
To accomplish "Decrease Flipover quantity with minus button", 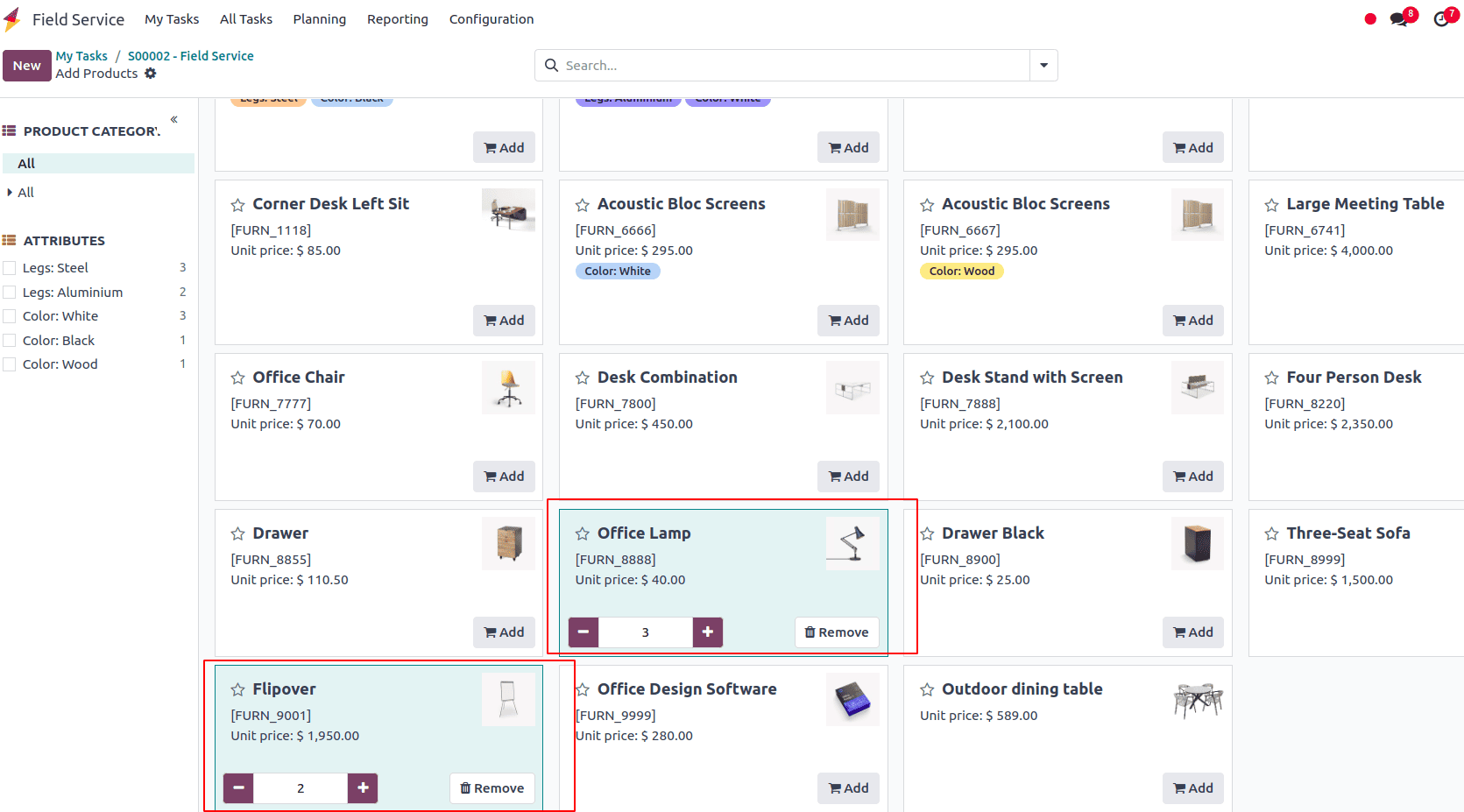I will [x=238, y=787].
